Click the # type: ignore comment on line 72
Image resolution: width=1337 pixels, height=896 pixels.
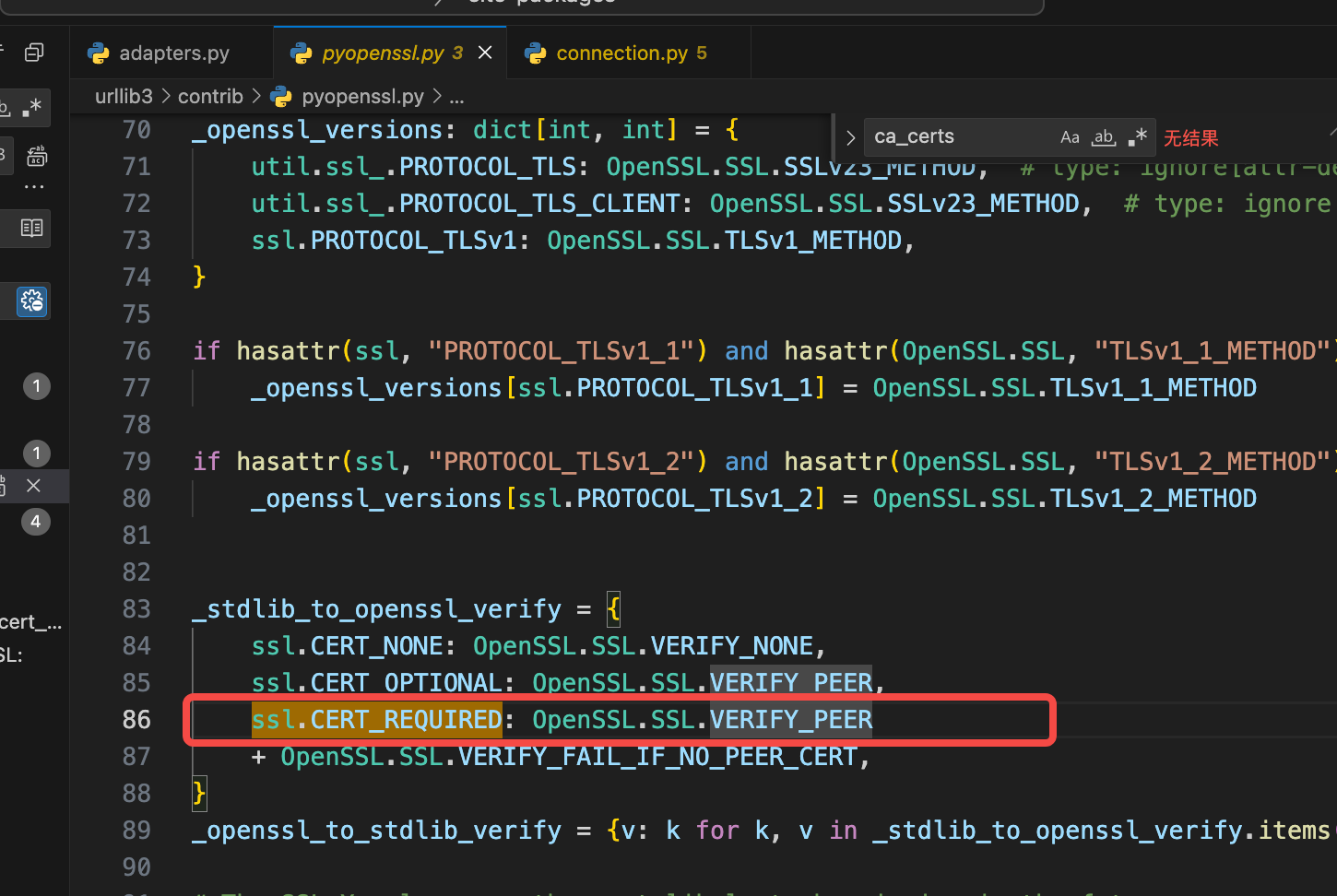1227,204
